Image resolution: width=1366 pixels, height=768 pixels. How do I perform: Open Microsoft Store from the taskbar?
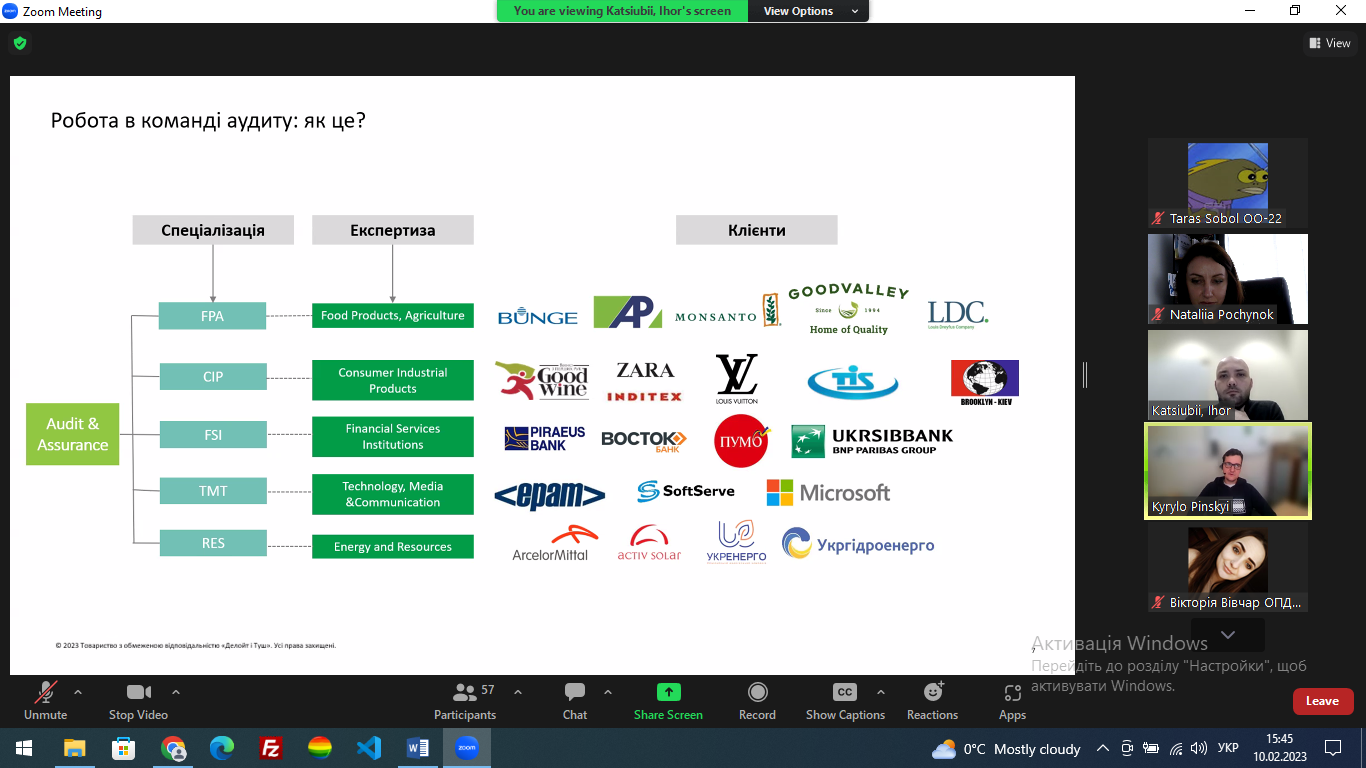click(x=124, y=748)
